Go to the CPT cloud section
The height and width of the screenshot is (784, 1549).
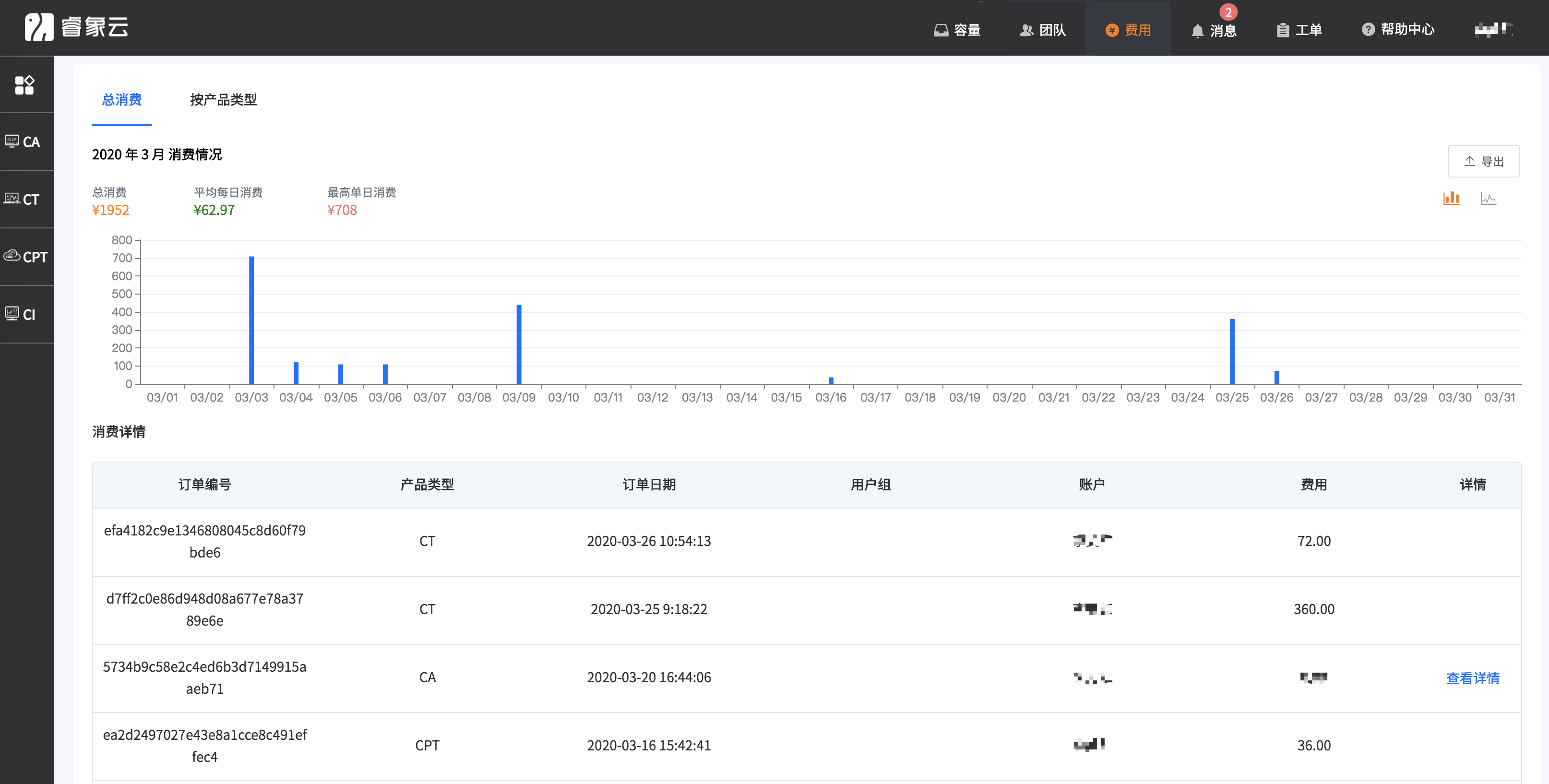pos(26,257)
